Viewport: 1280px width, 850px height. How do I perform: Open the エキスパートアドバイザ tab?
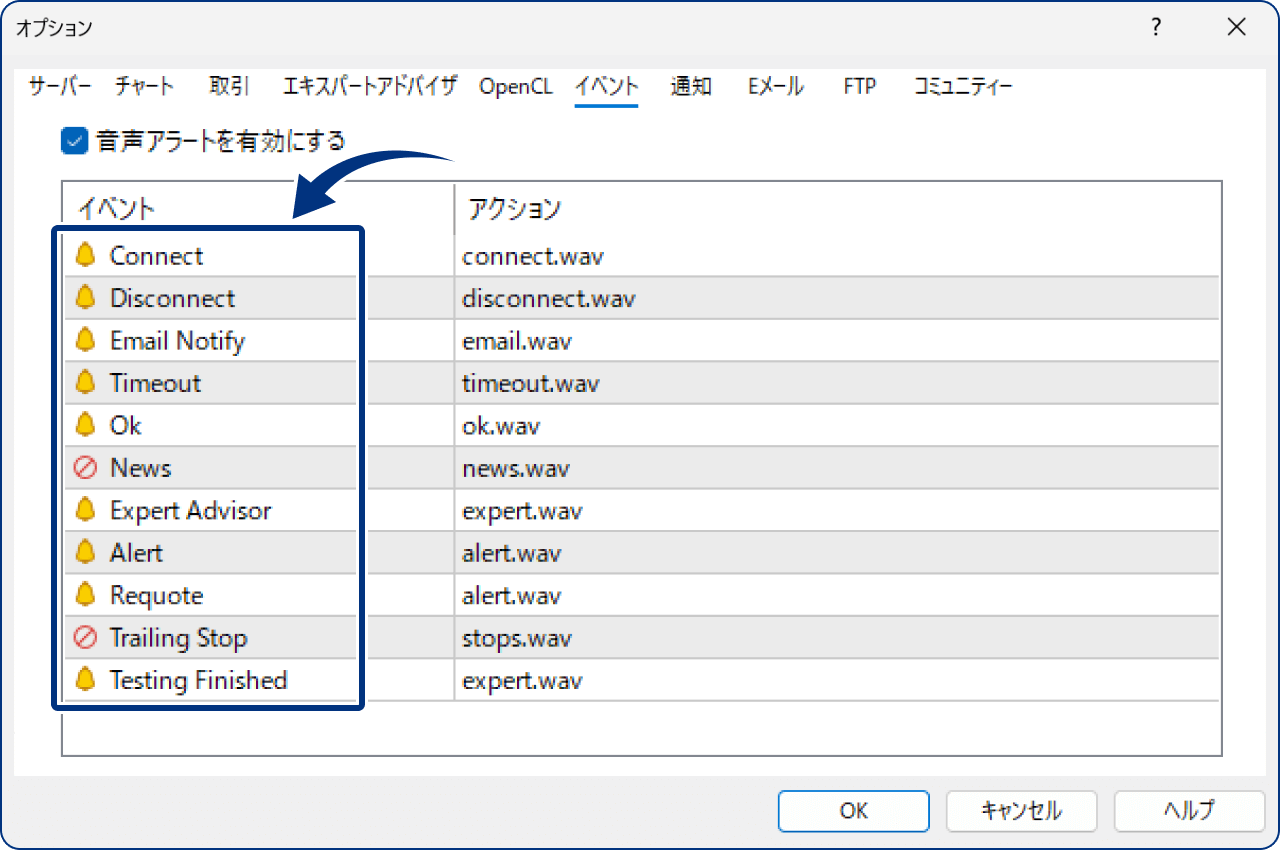pos(370,87)
